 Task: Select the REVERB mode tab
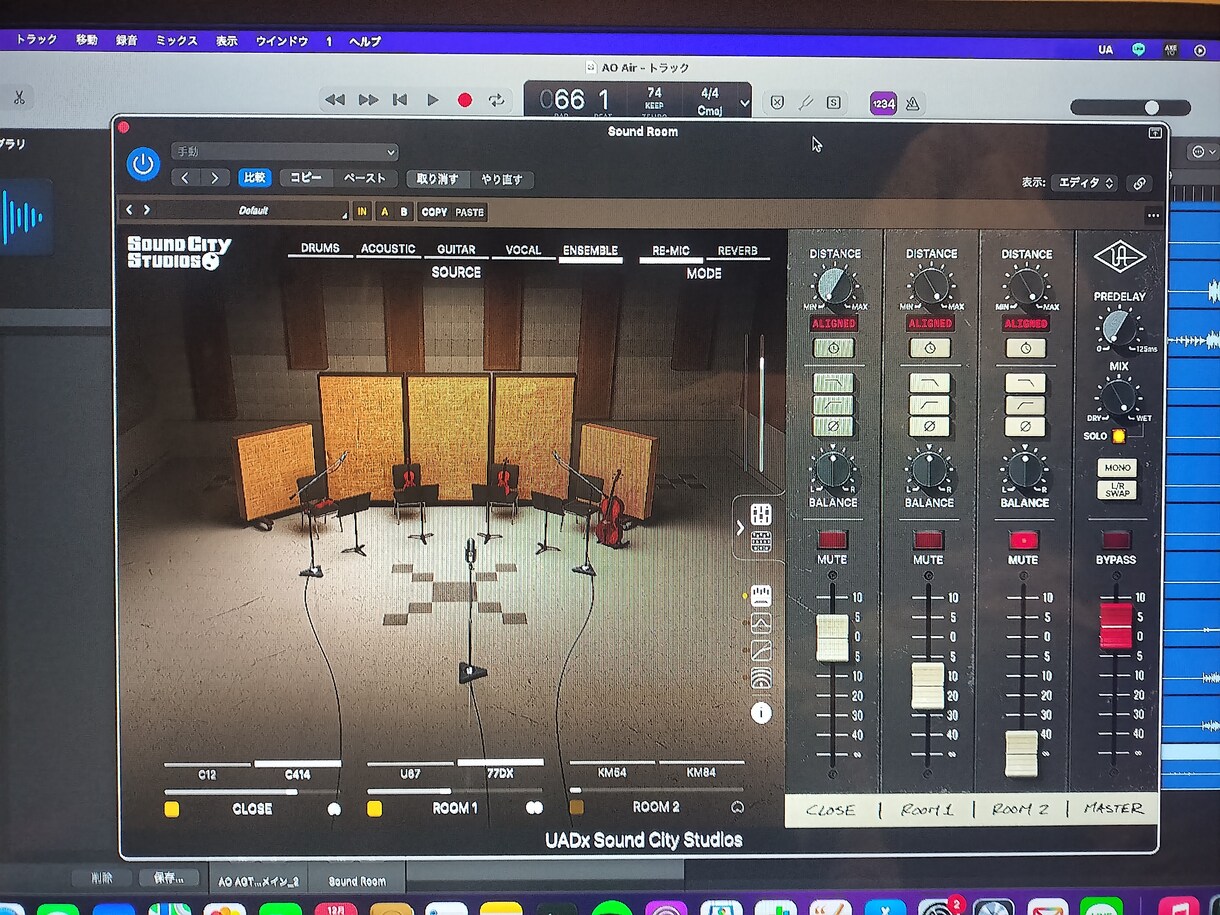738,252
